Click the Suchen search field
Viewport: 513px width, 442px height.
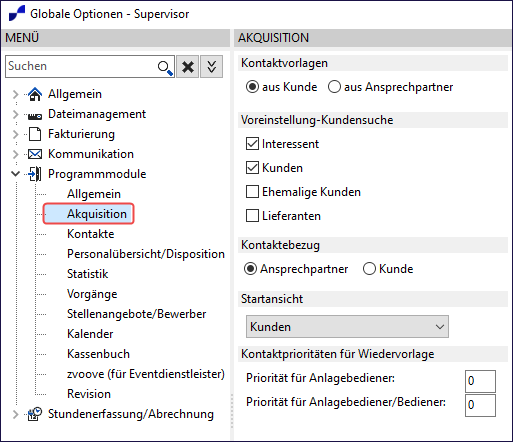tap(82, 66)
